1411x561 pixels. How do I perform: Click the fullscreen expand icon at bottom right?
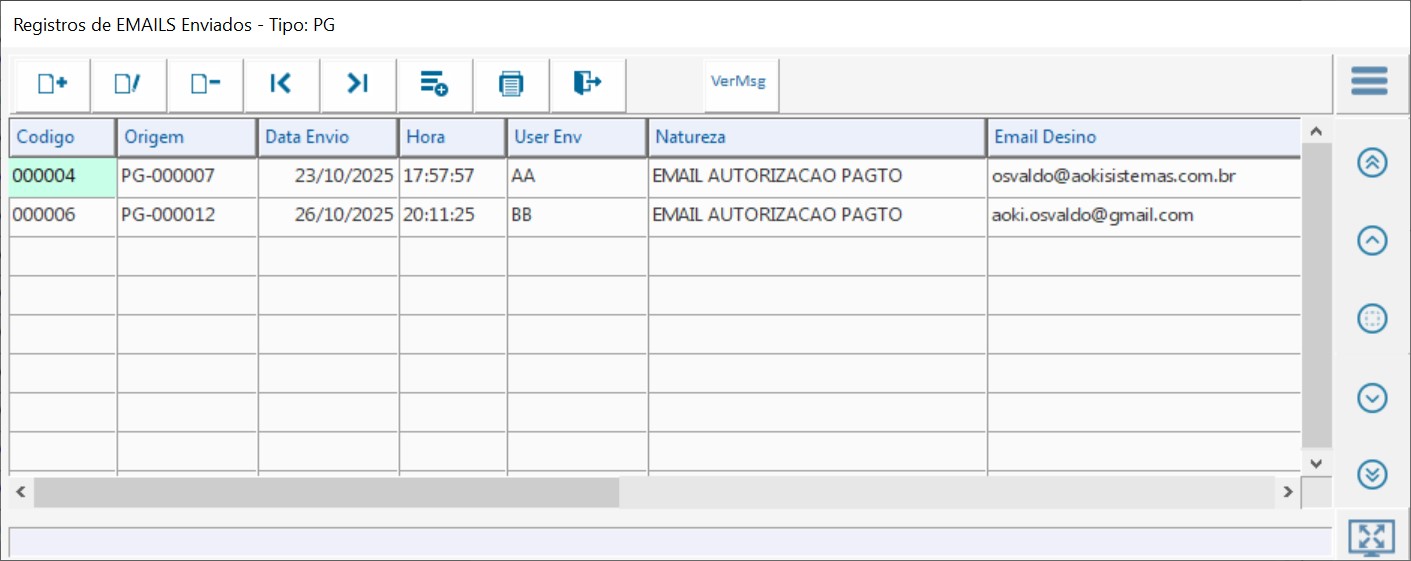coord(1371,538)
